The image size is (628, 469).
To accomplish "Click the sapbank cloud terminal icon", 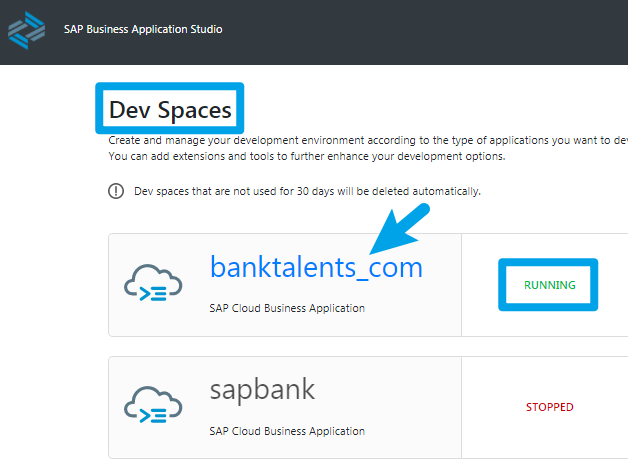I will point(153,405).
